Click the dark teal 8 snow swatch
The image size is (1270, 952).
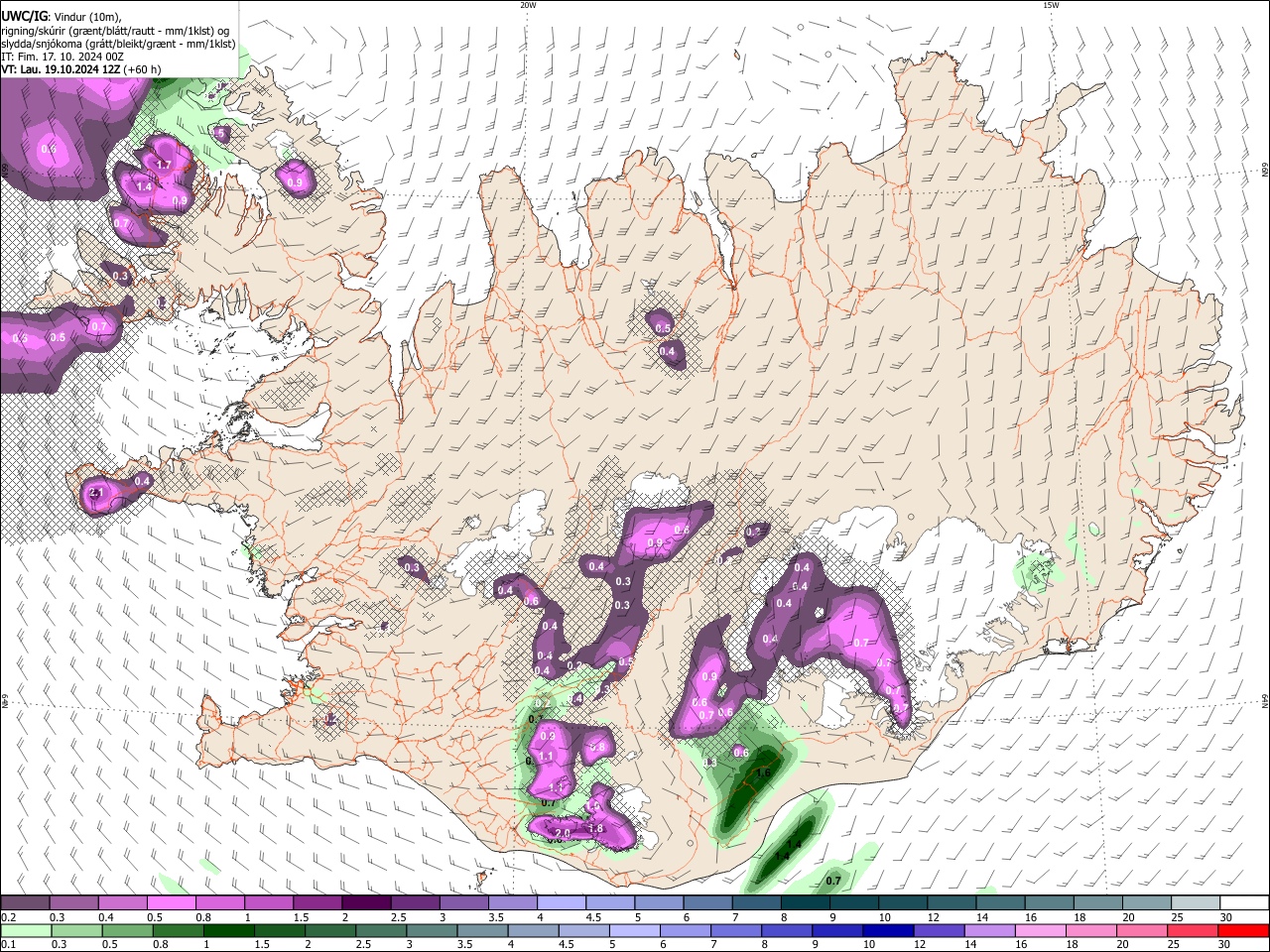[x=804, y=902]
